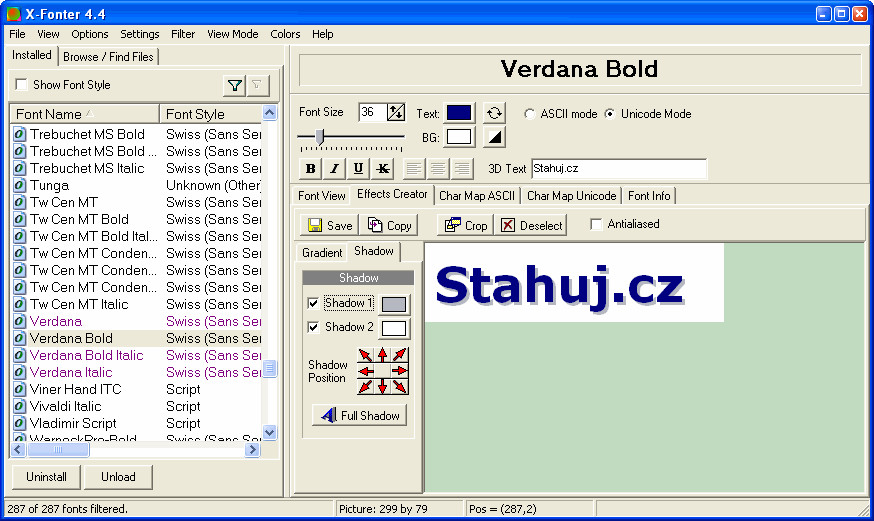874x521 pixels.
Task: Select Unicode Mode radio button
Action: coord(610,114)
